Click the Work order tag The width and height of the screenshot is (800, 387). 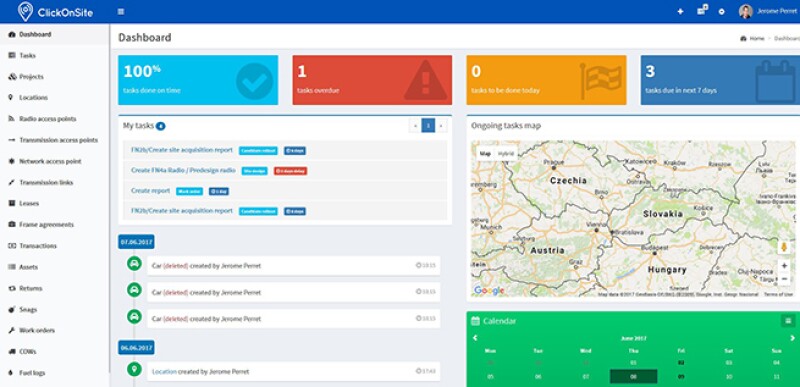pyautogui.click(x=189, y=192)
